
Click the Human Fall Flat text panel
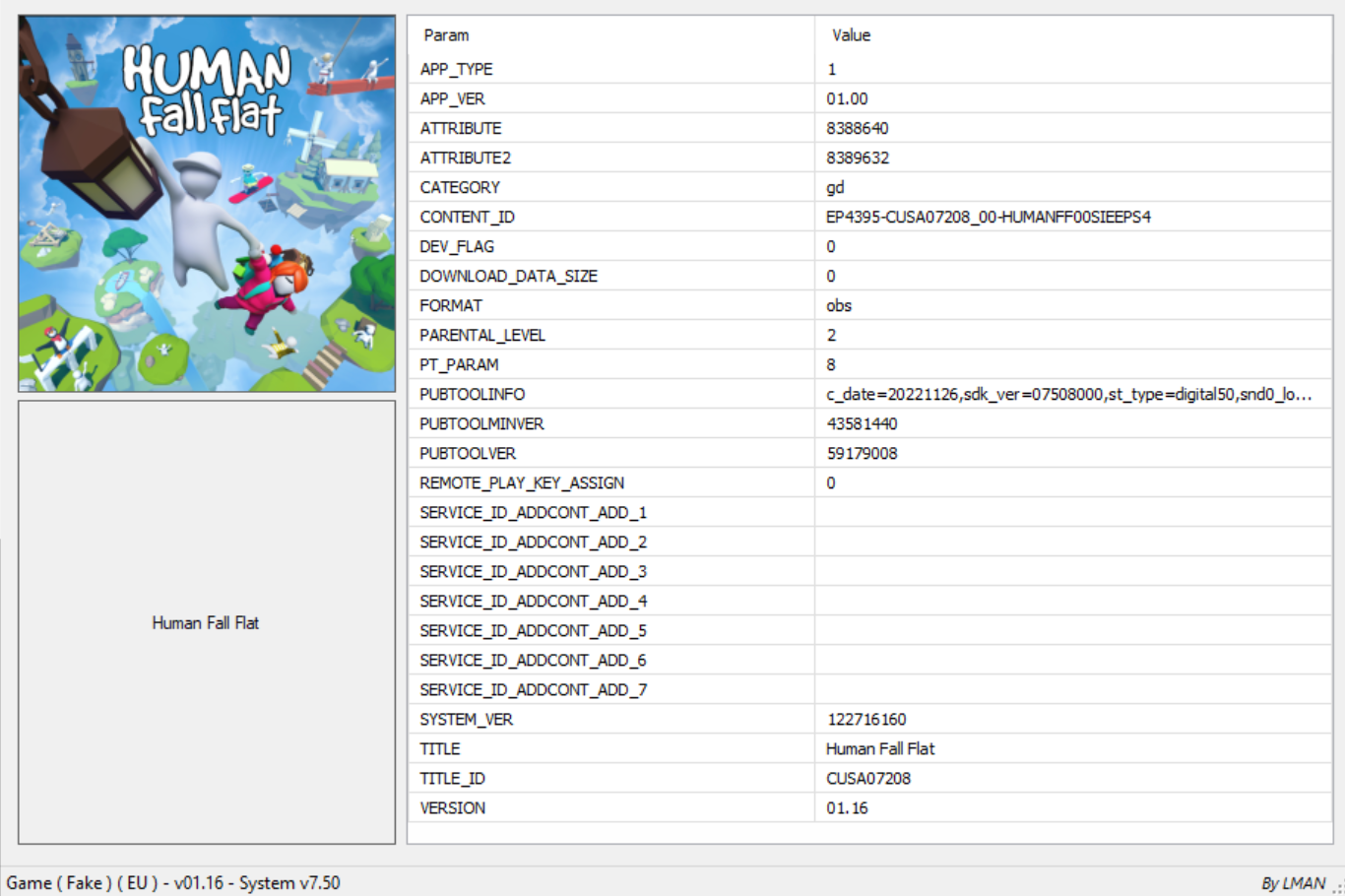[207, 622]
